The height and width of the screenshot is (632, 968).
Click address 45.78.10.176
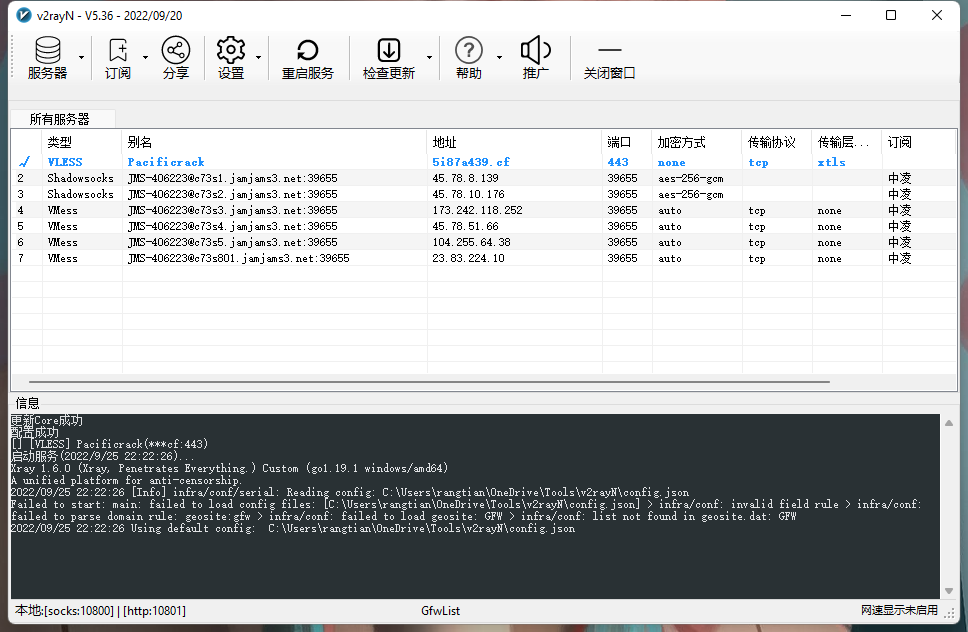coord(469,194)
